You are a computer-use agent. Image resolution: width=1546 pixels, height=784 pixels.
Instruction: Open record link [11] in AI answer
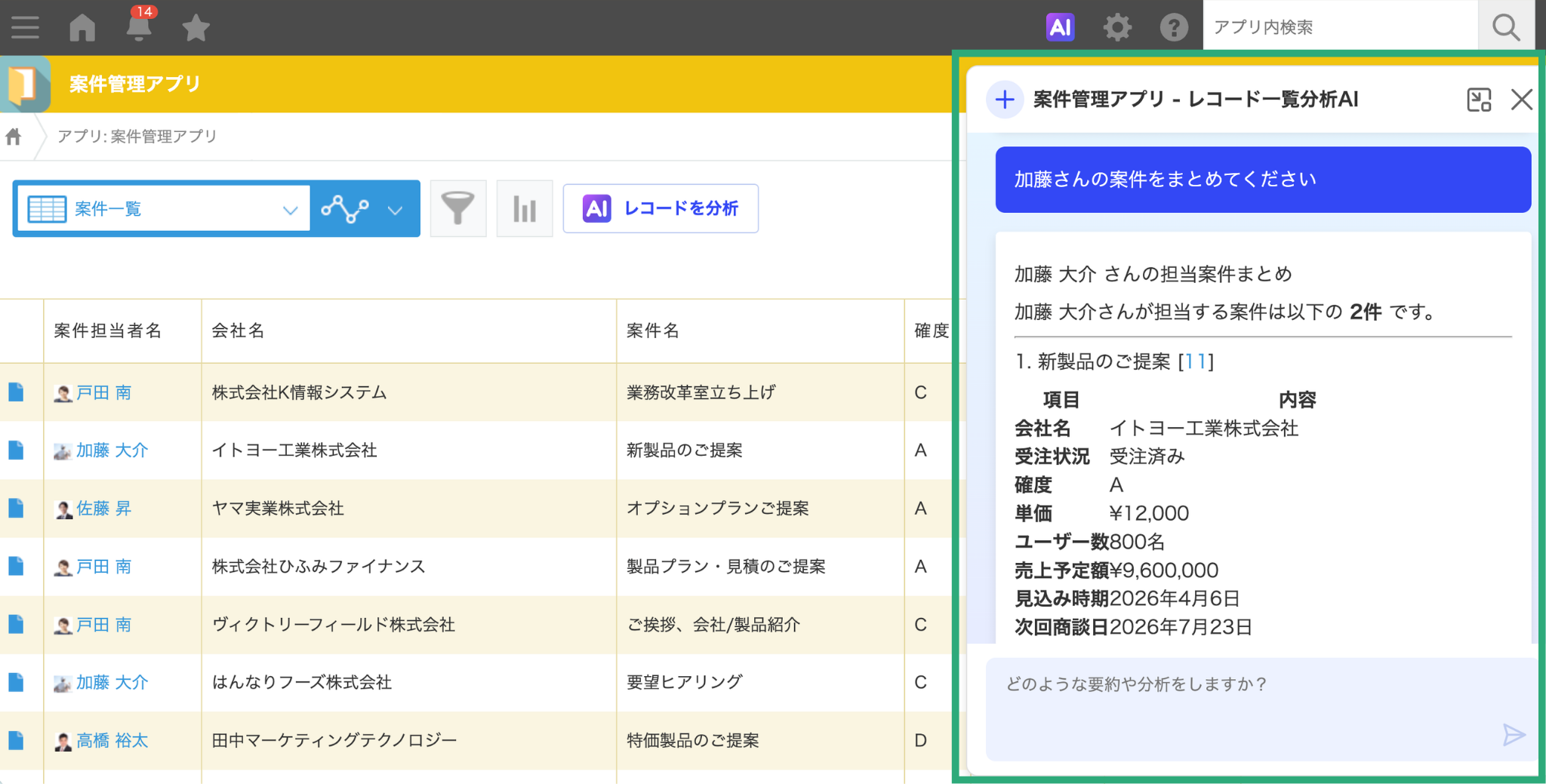1196,361
